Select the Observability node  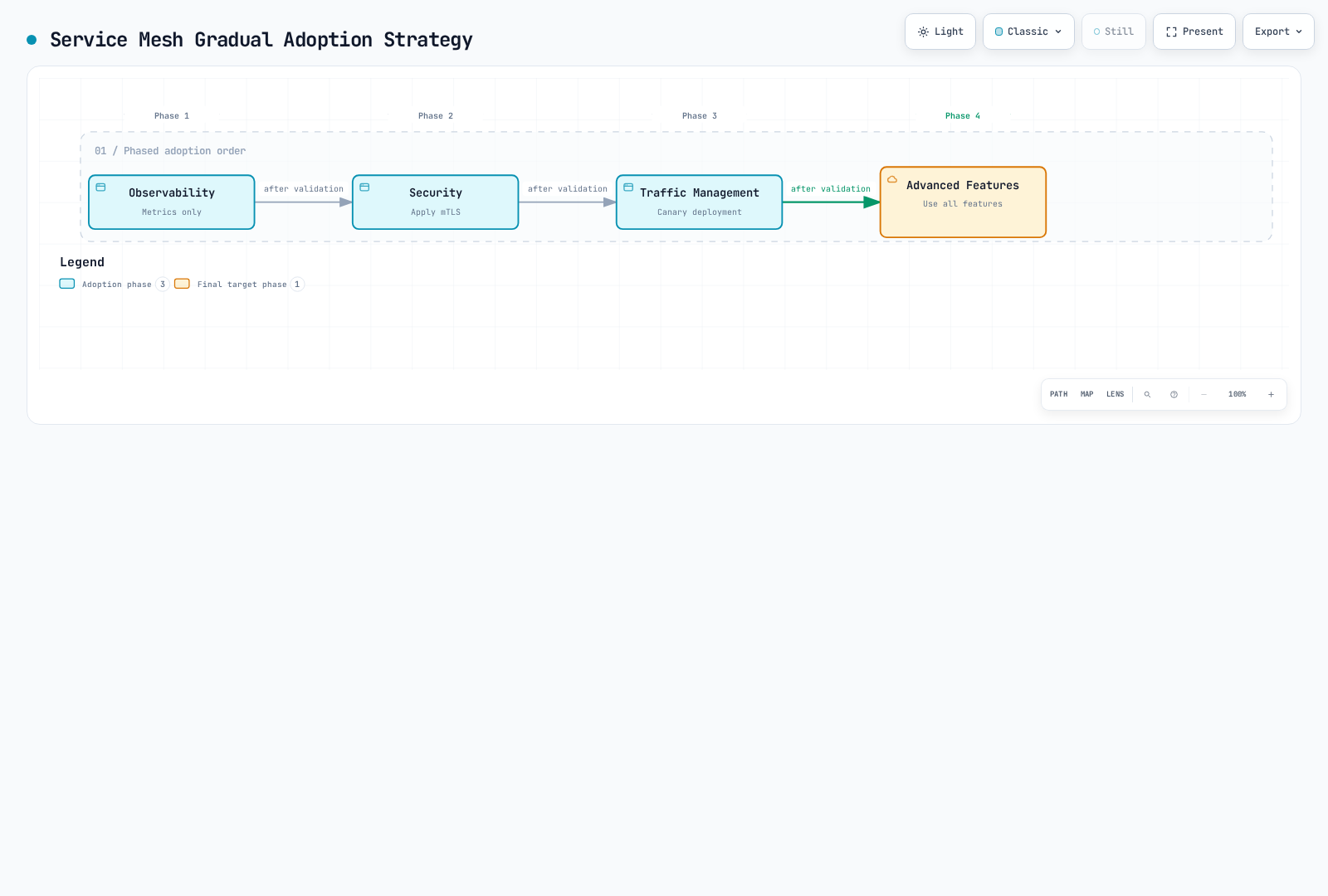(x=172, y=202)
